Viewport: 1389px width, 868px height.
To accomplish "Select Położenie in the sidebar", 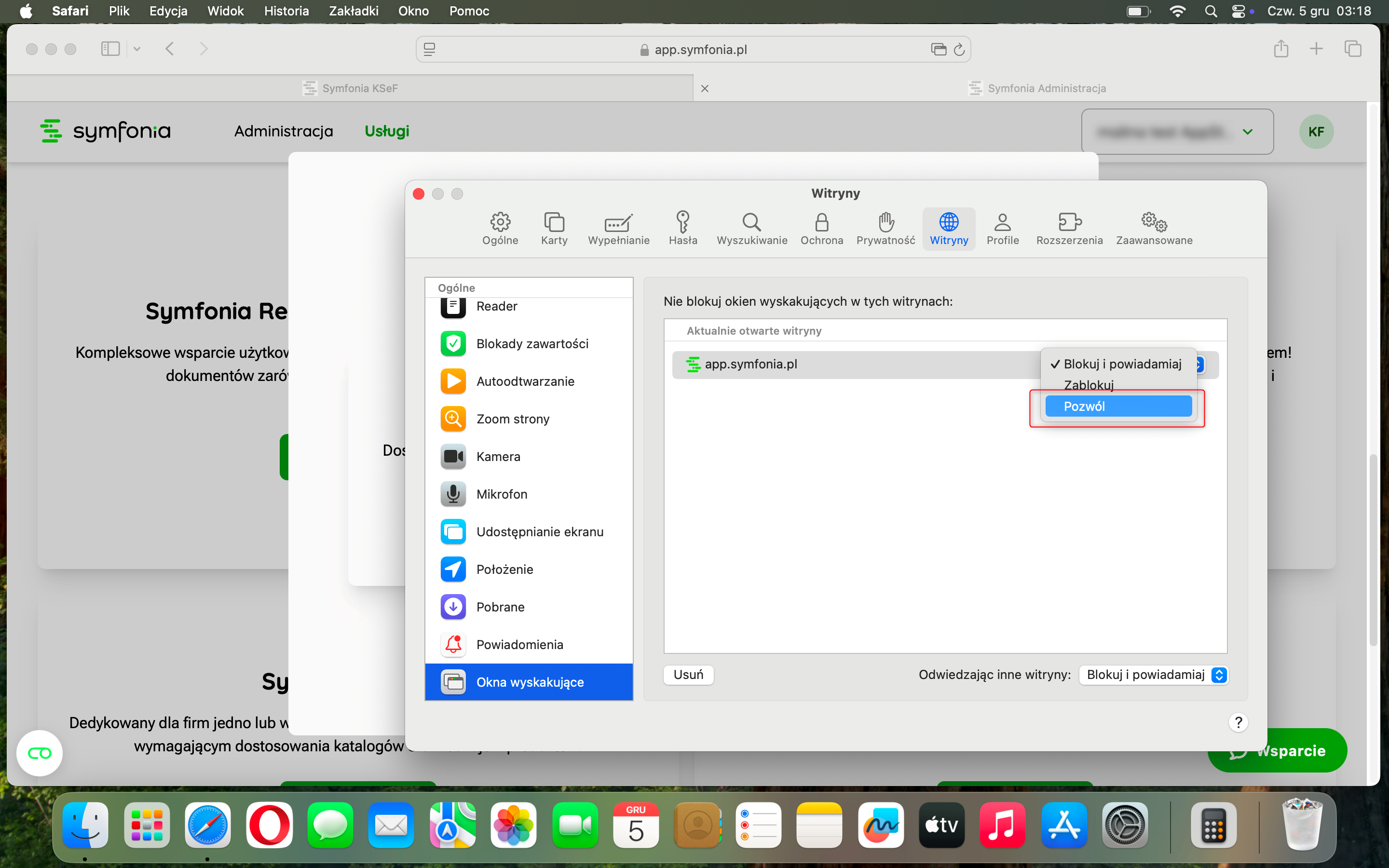I will [529, 570].
